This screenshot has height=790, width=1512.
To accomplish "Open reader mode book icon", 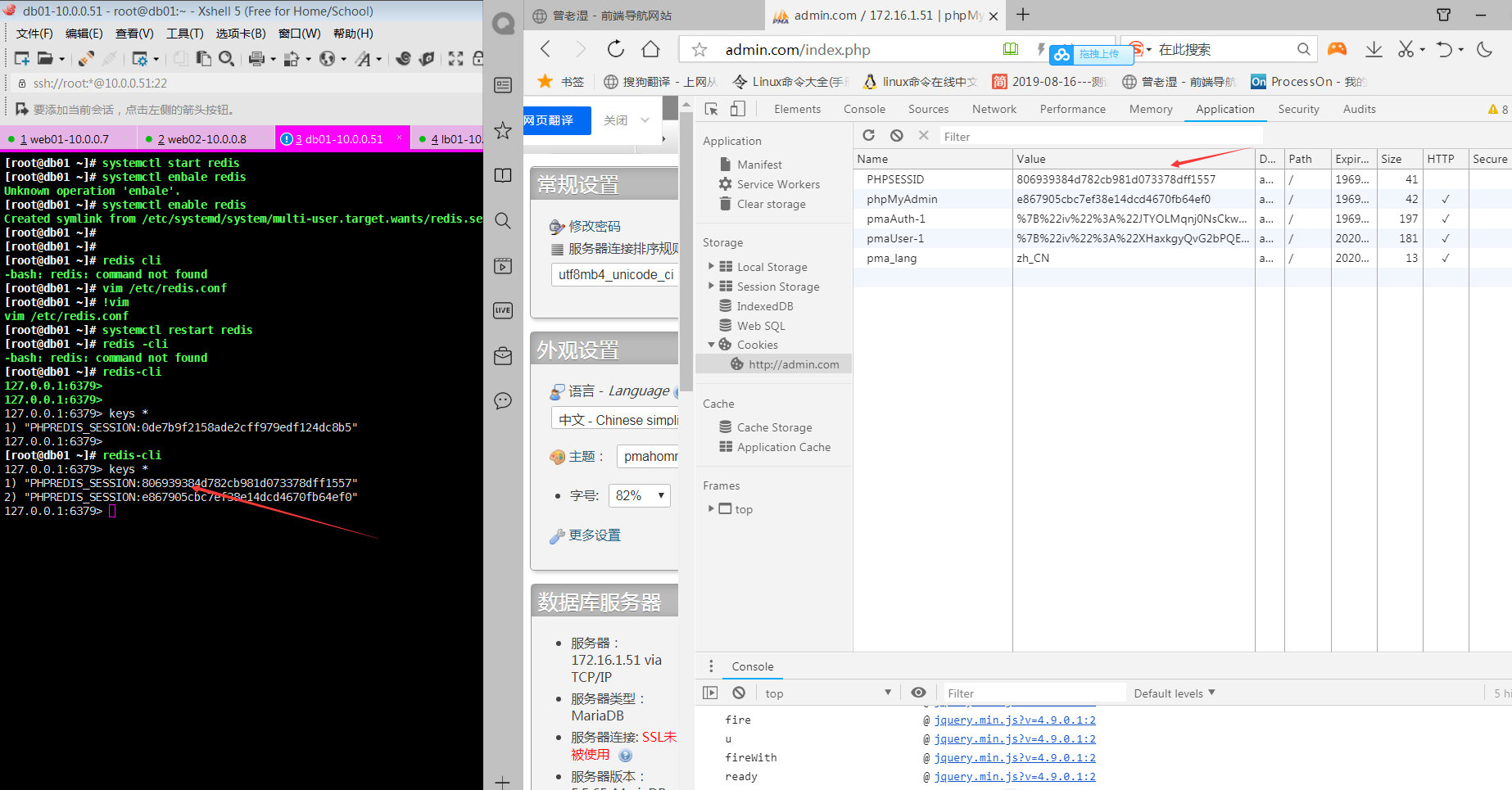I will (1011, 49).
